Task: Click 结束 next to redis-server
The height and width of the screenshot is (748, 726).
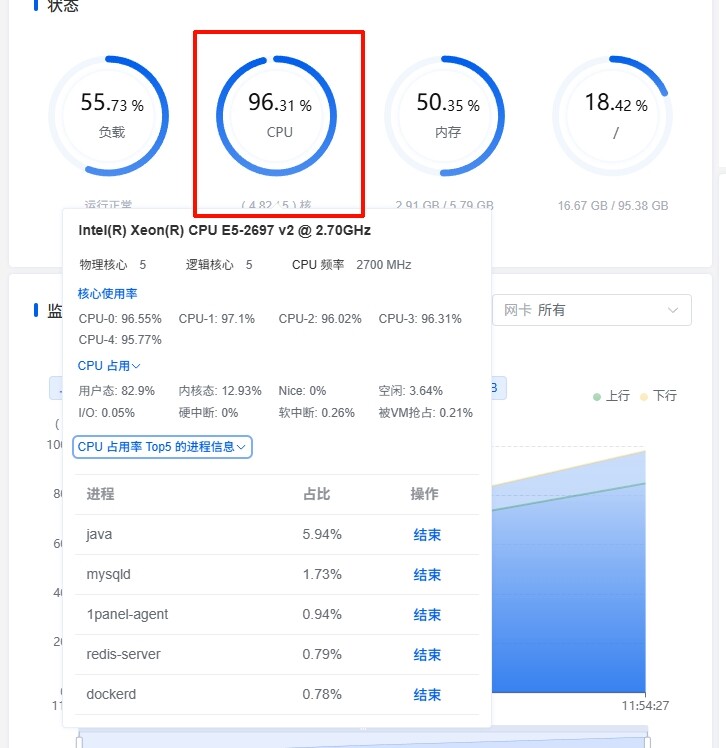Action: coord(427,655)
